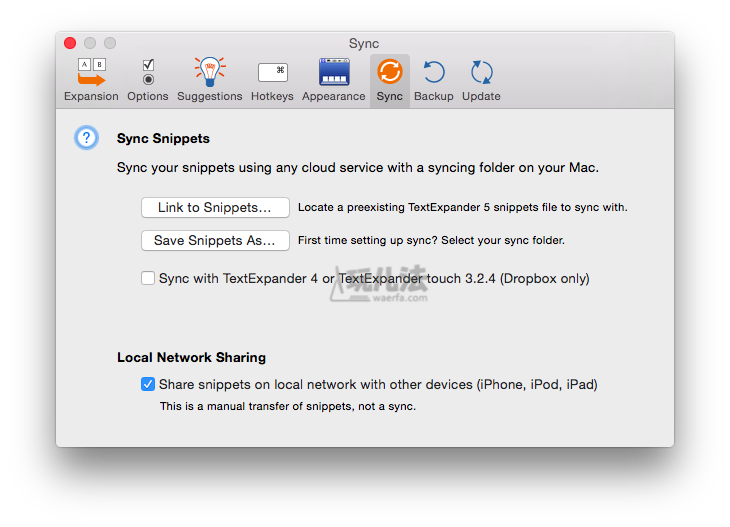Click the blue help question mark
730x527 pixels.
pos(86,138)
